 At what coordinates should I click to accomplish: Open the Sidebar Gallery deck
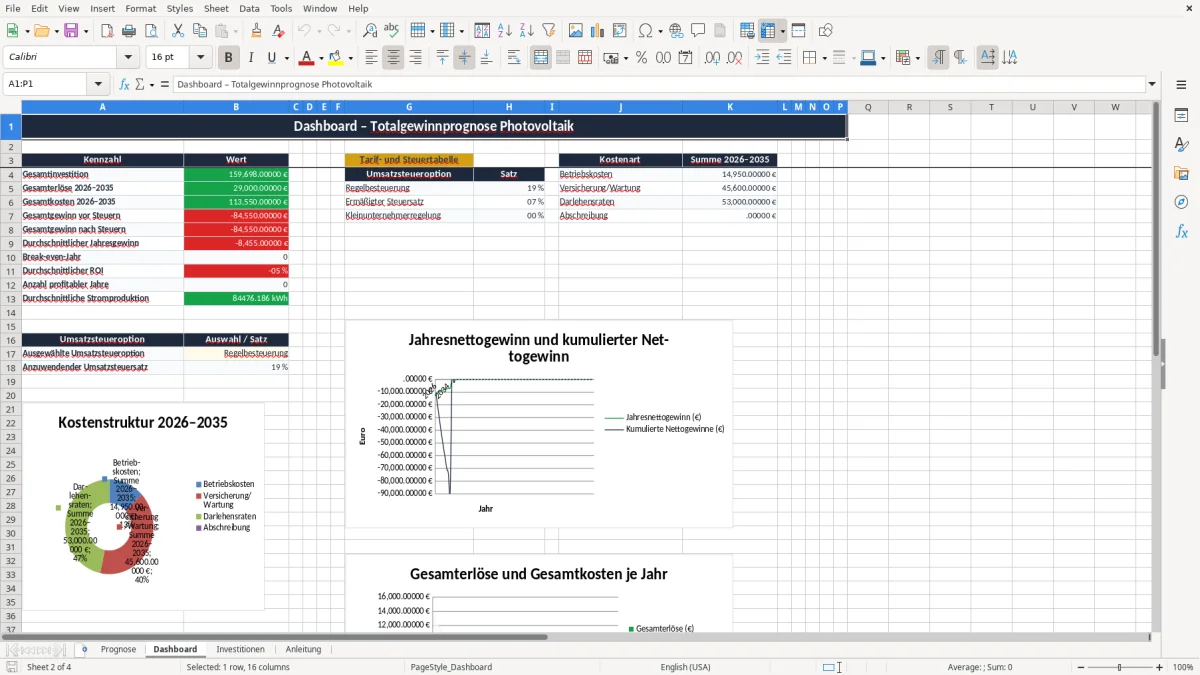(1181, 173)
